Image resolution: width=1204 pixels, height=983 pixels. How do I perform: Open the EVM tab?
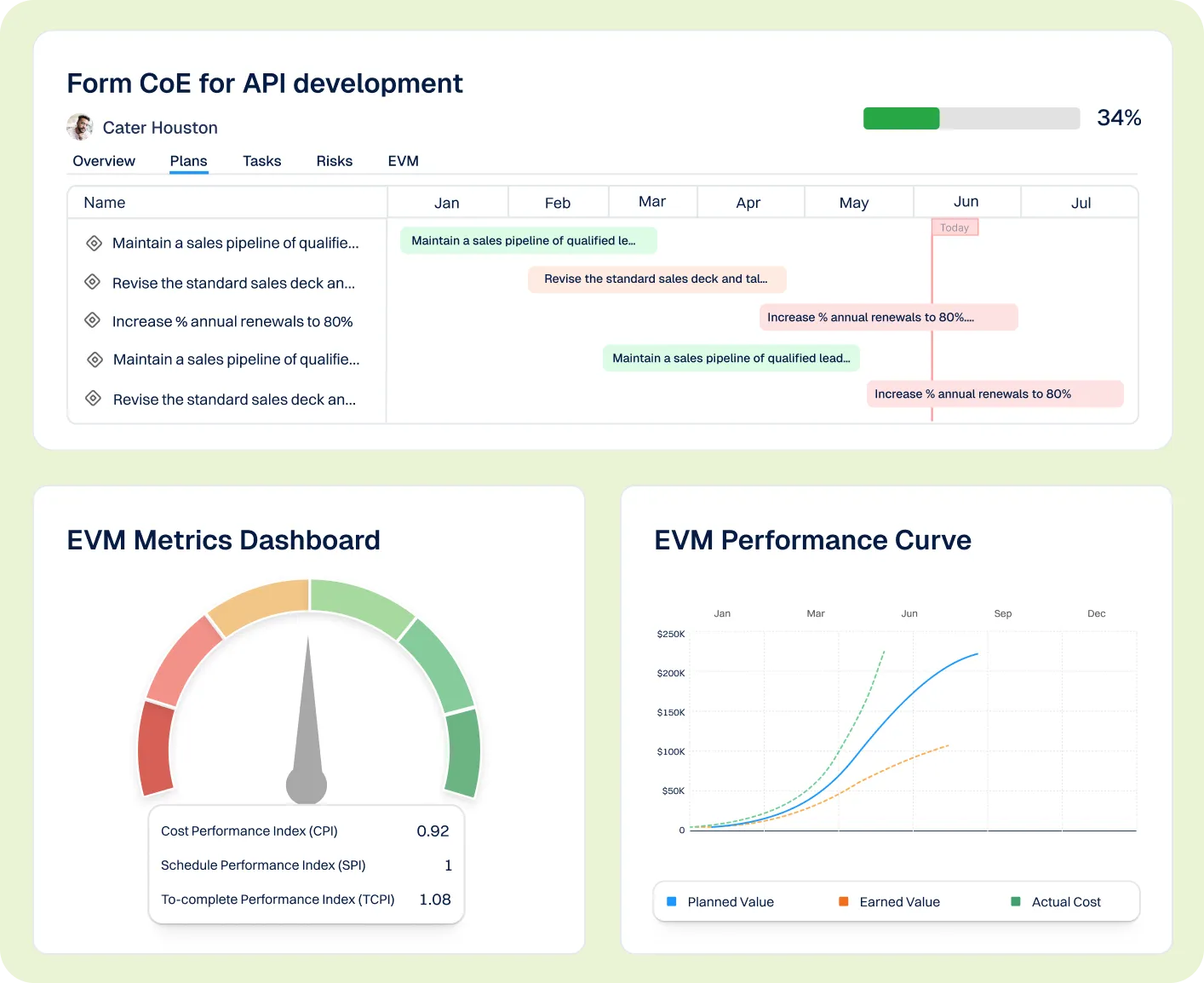[x=403, y=161]
